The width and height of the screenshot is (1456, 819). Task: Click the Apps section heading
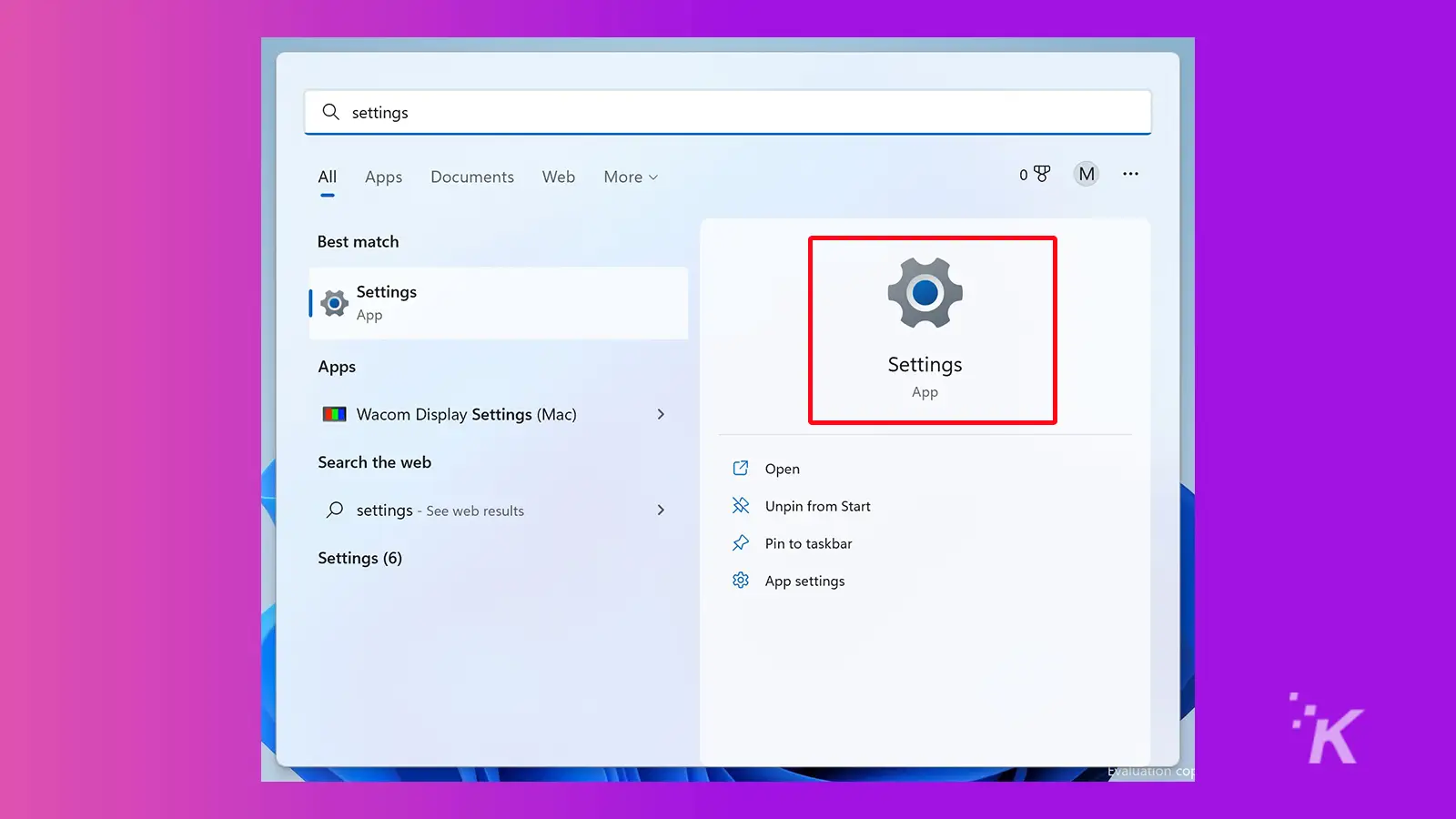pos(337,367)
